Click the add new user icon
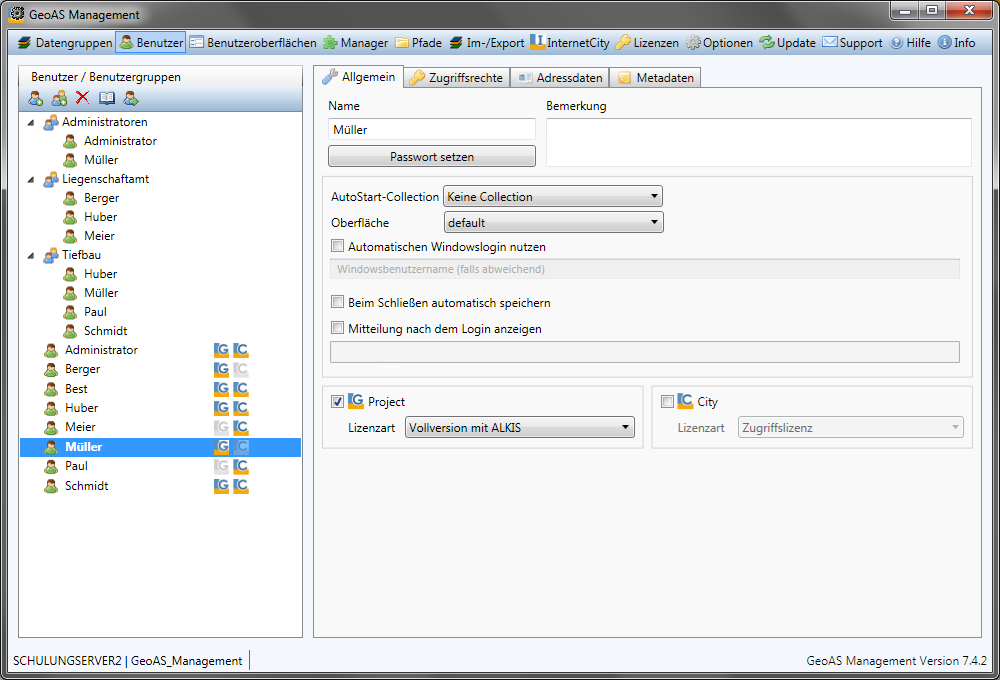1000x680 pixels. click(x=35, y=98)
